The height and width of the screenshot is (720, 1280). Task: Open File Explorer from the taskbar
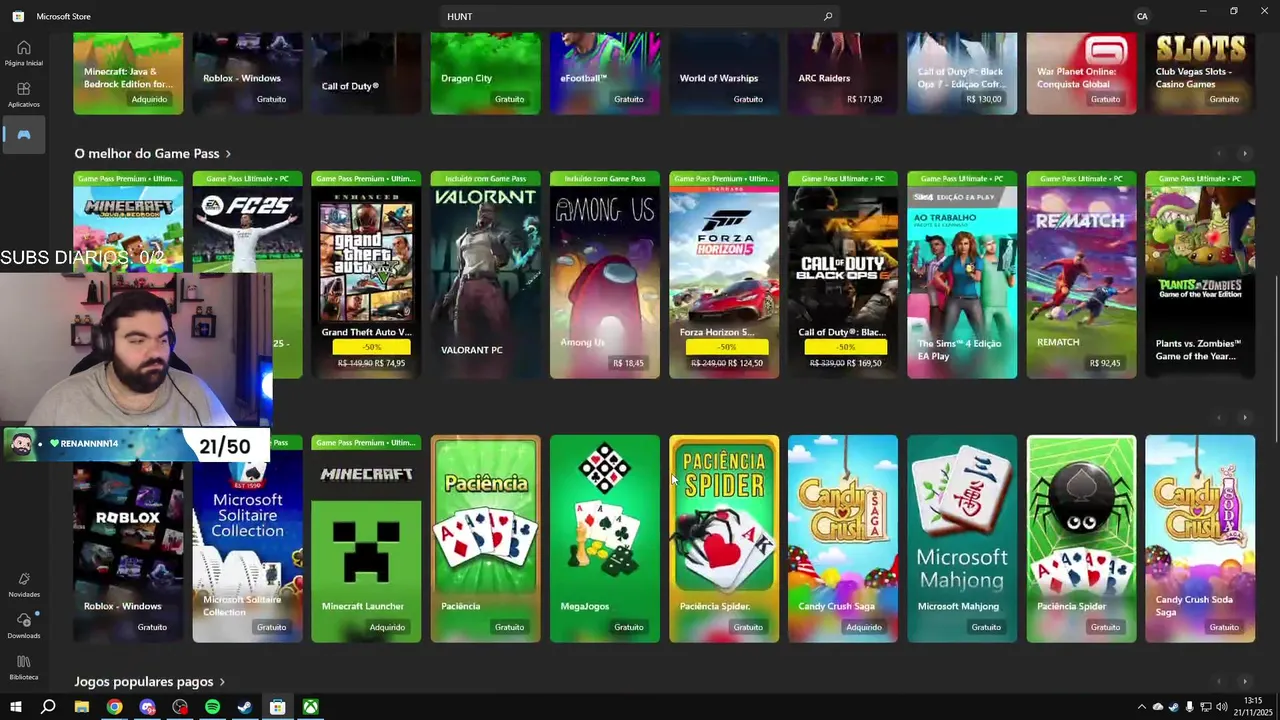click(x=82, y=707)
